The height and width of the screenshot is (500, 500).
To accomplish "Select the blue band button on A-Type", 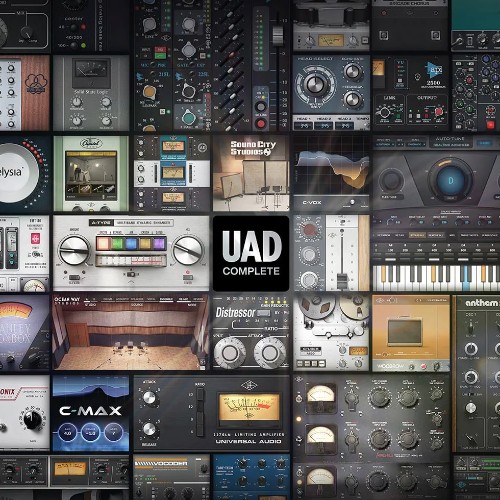I will coord(131,243).
